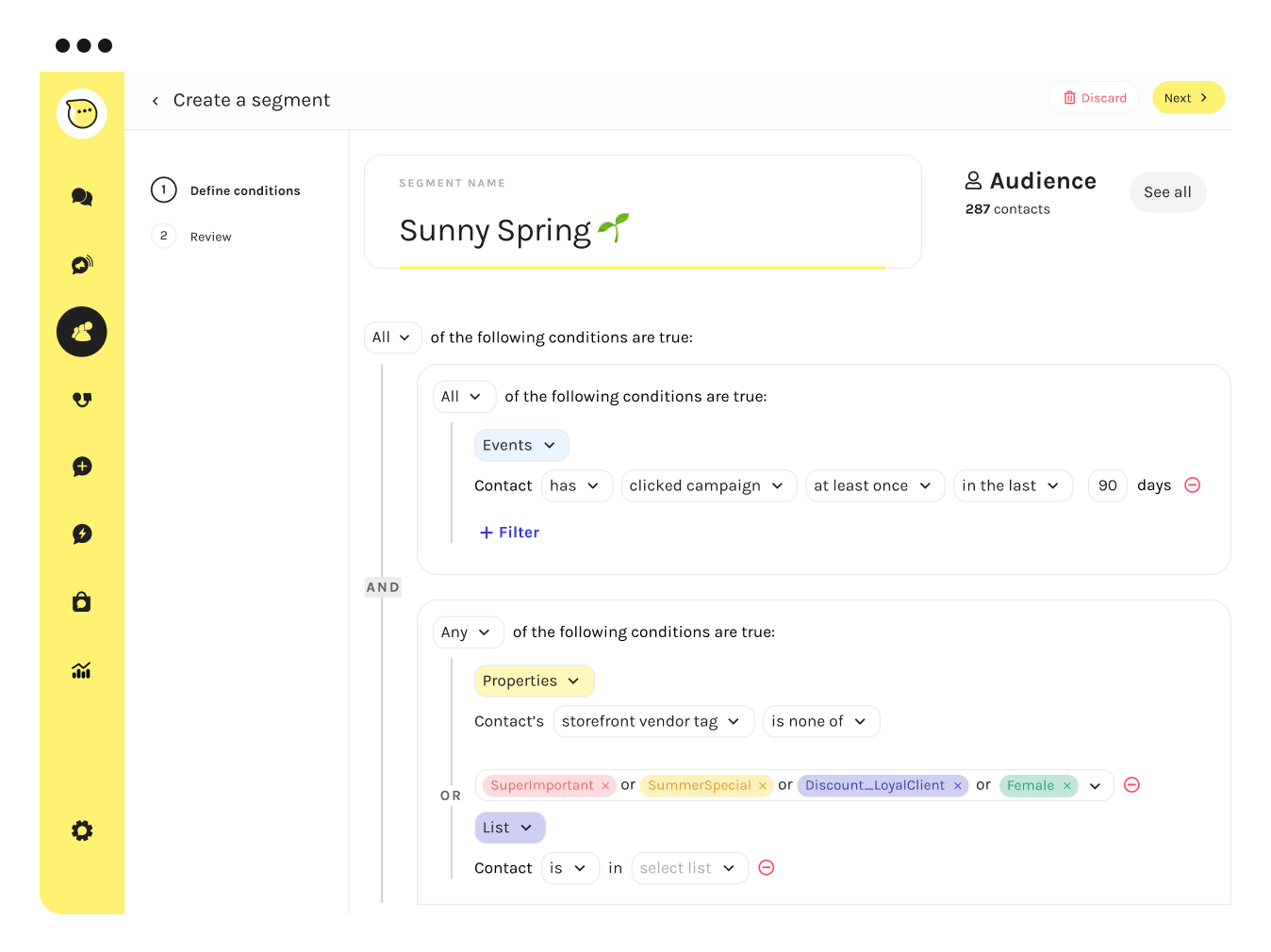Discard the segment draft
The height and width of the screenshot is (952, 1271).
click(1094, 97)
